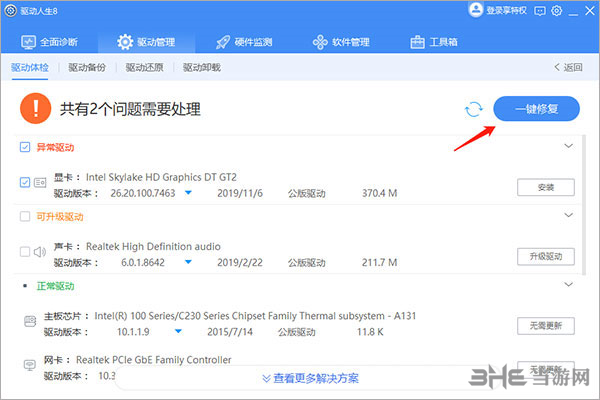Select the 驱动还原 sub-tab

tap(145, 68)
